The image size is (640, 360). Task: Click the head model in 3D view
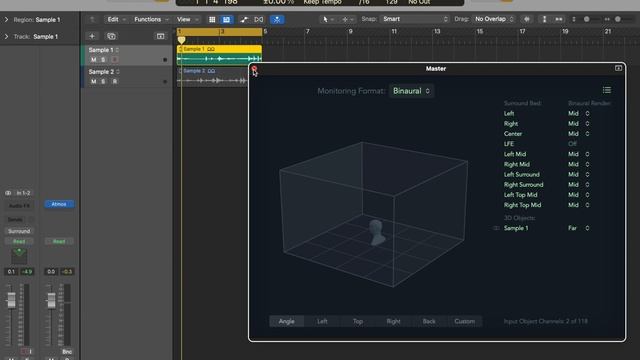376,233
